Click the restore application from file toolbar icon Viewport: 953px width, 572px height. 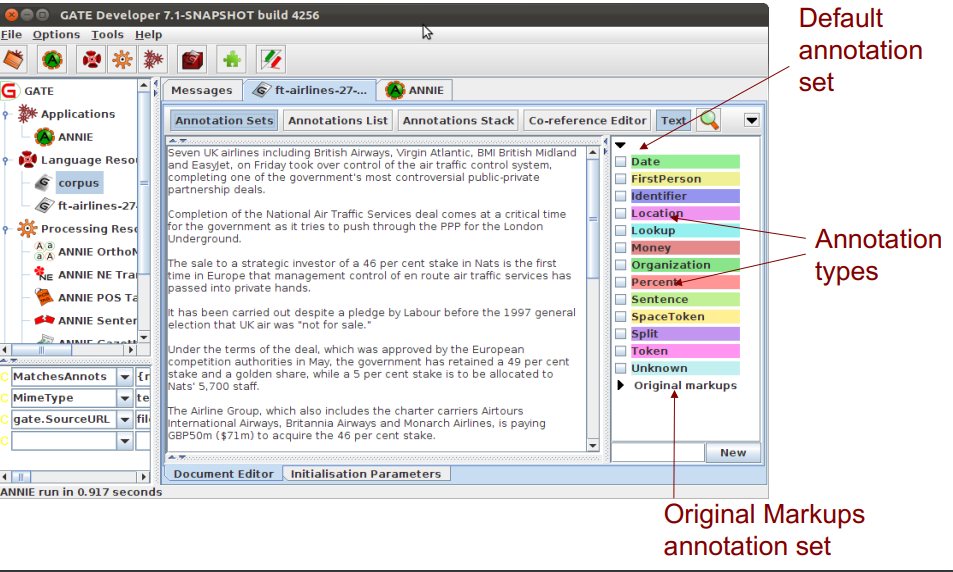coord(13,60)
